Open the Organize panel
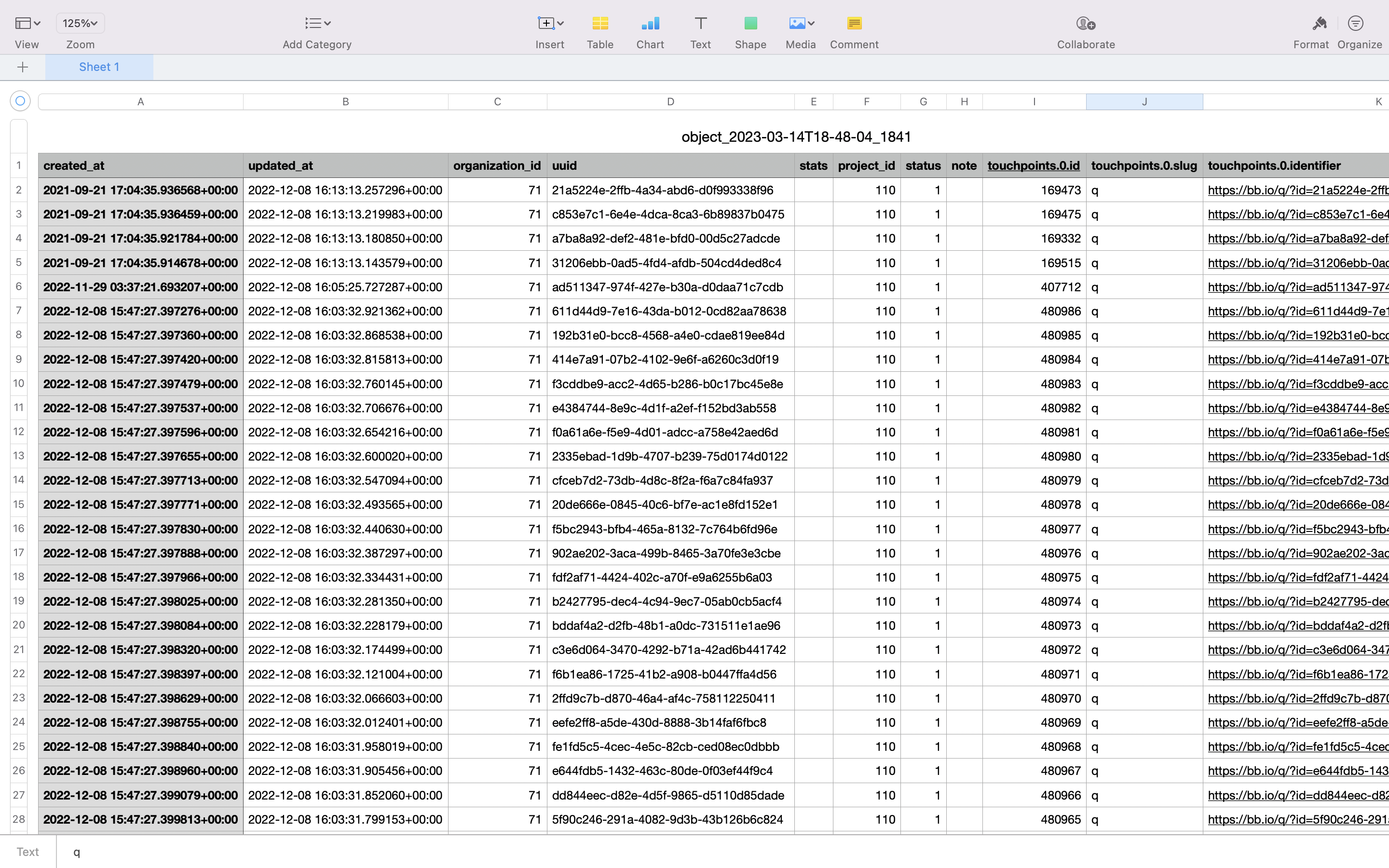The width and height of the screenshot is (1389, 868). pos(1356,23)
